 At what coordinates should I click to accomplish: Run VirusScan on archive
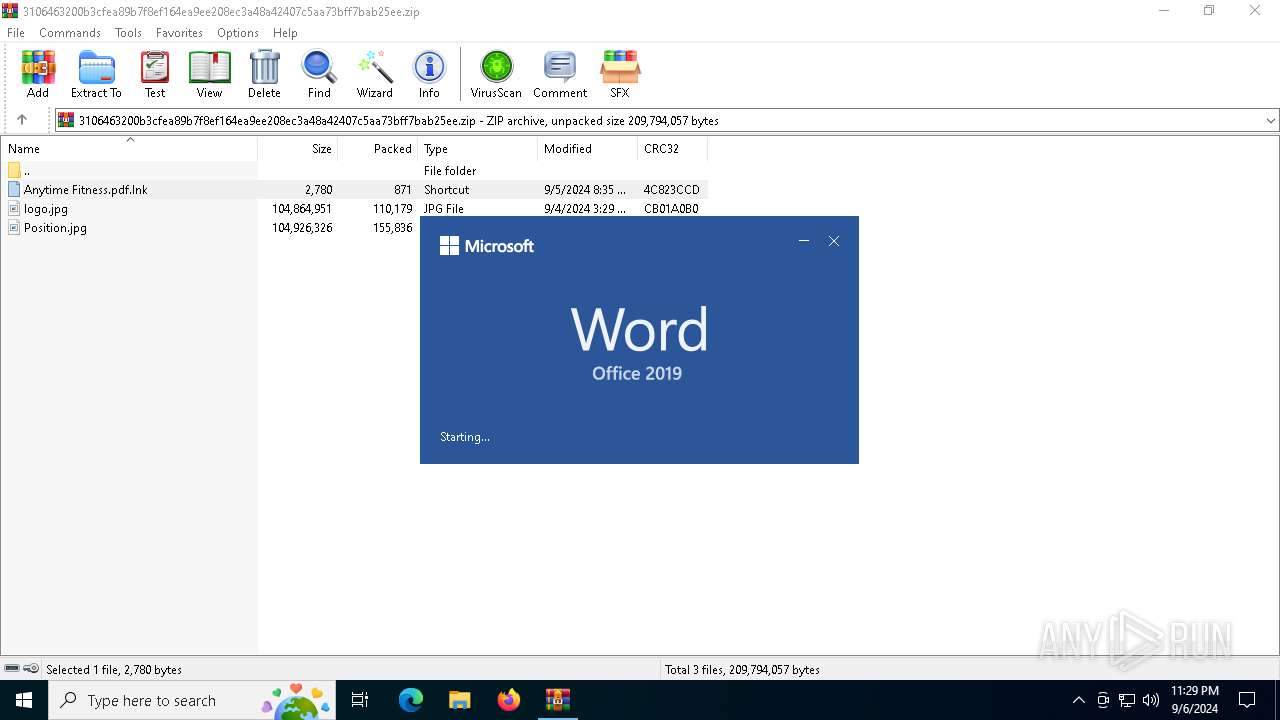pyautogui.click(x=496, y=74)
